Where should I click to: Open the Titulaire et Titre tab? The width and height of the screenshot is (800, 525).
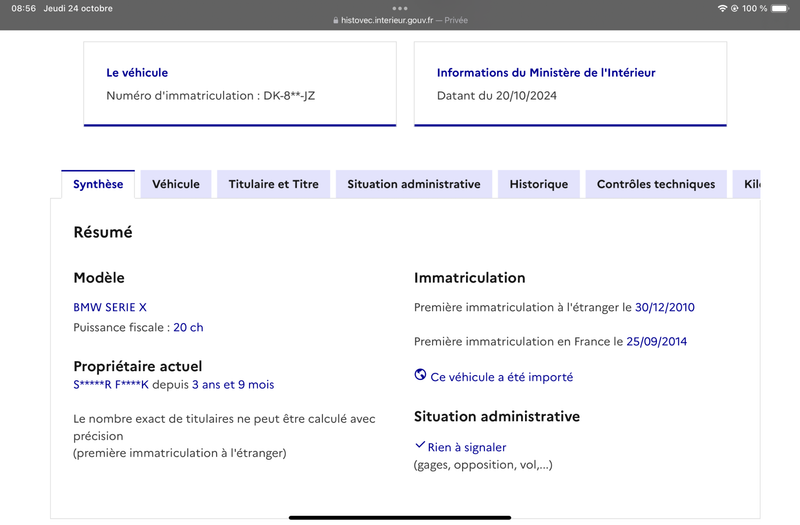273,184
